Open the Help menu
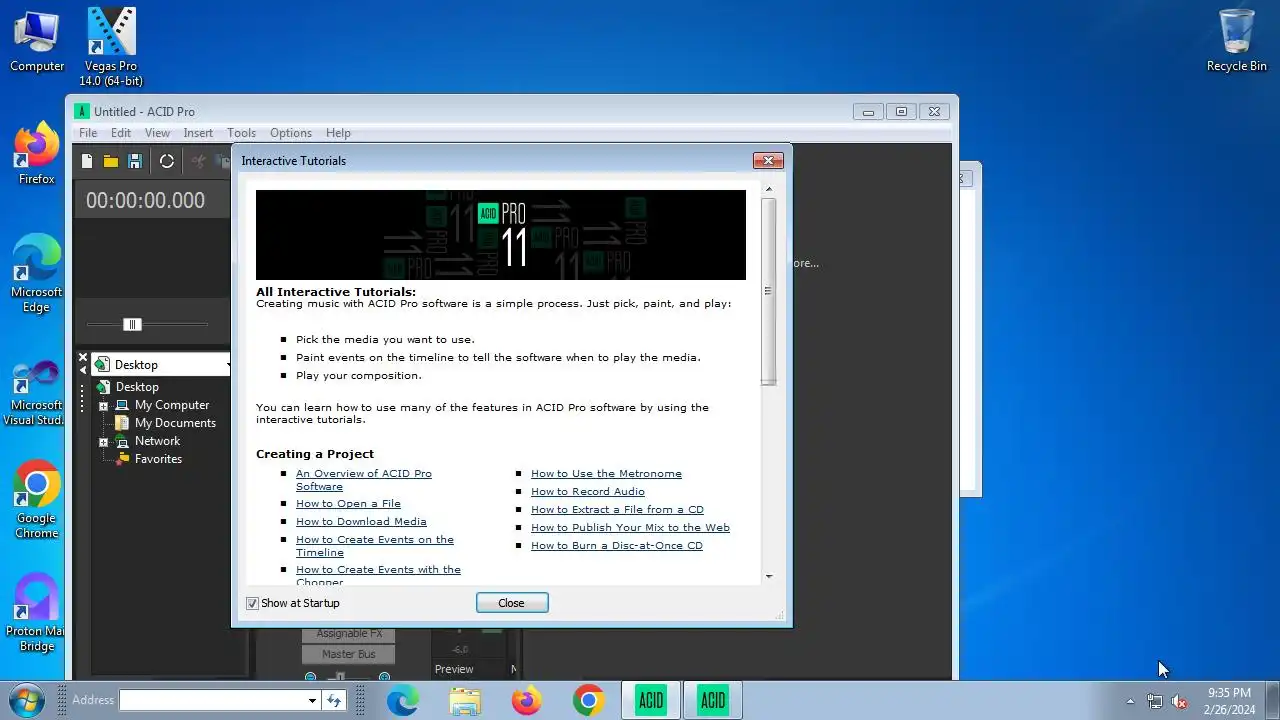1280x720 pixels. [338, 133]
